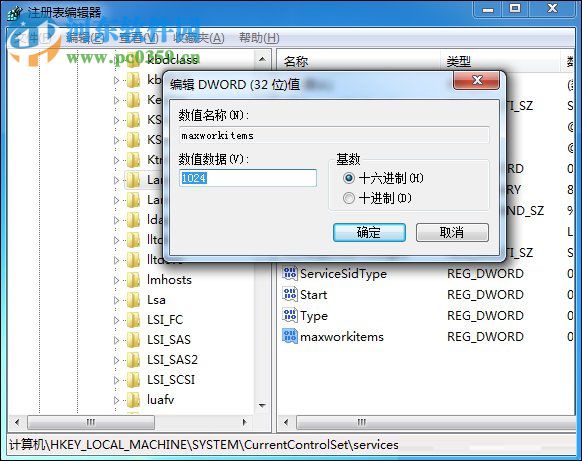The width and height of the screenshot is (582, 461).
Task: Open the 查看(V) menu
Action: pos(138,37)
